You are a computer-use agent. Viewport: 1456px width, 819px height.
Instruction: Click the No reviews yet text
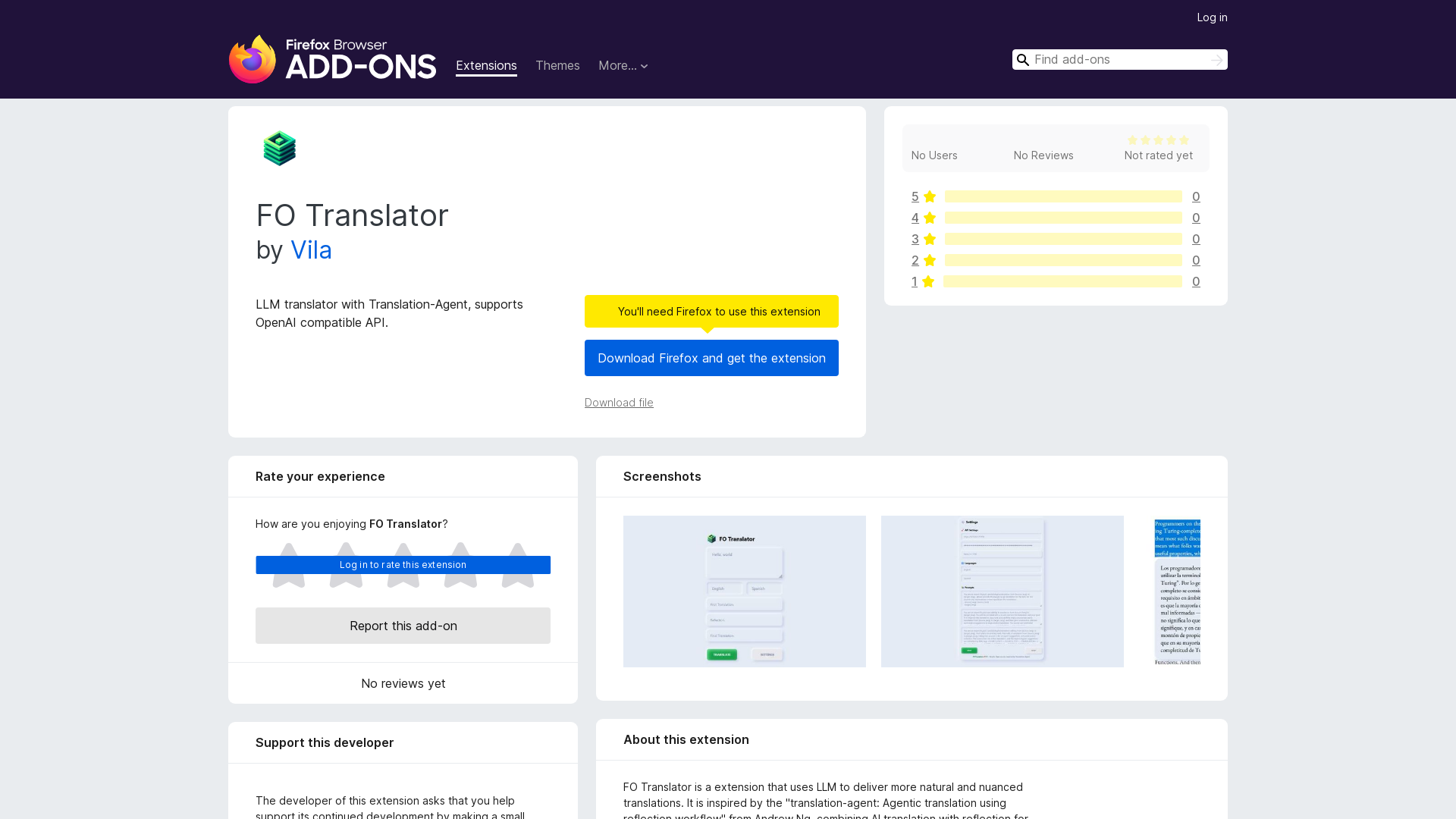(x=403, y=683)
